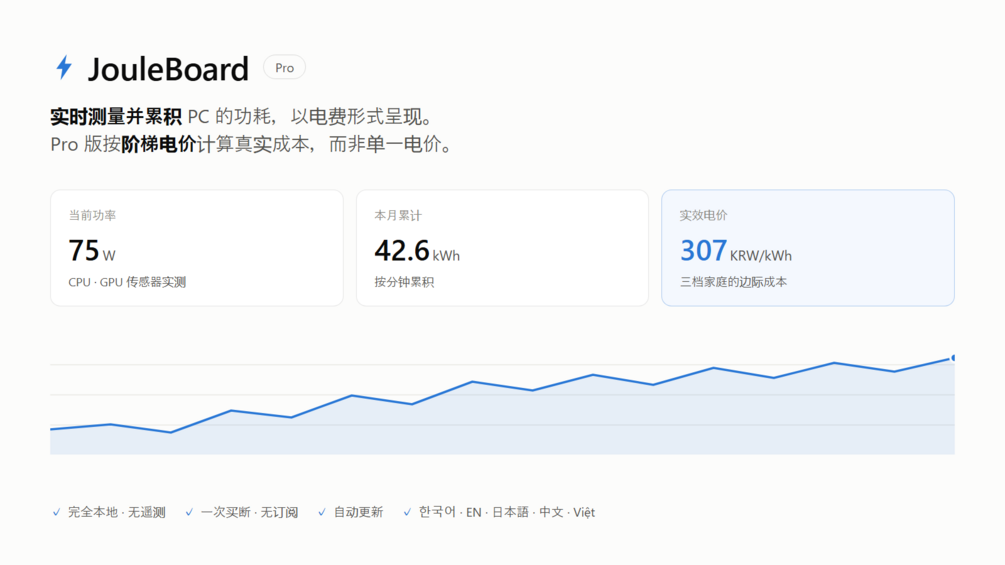The height and width of the screenshot is (565, 1005).
Task: Click the '自动更新' feature text
Action: pyautogui.click(x=358, y=512)
